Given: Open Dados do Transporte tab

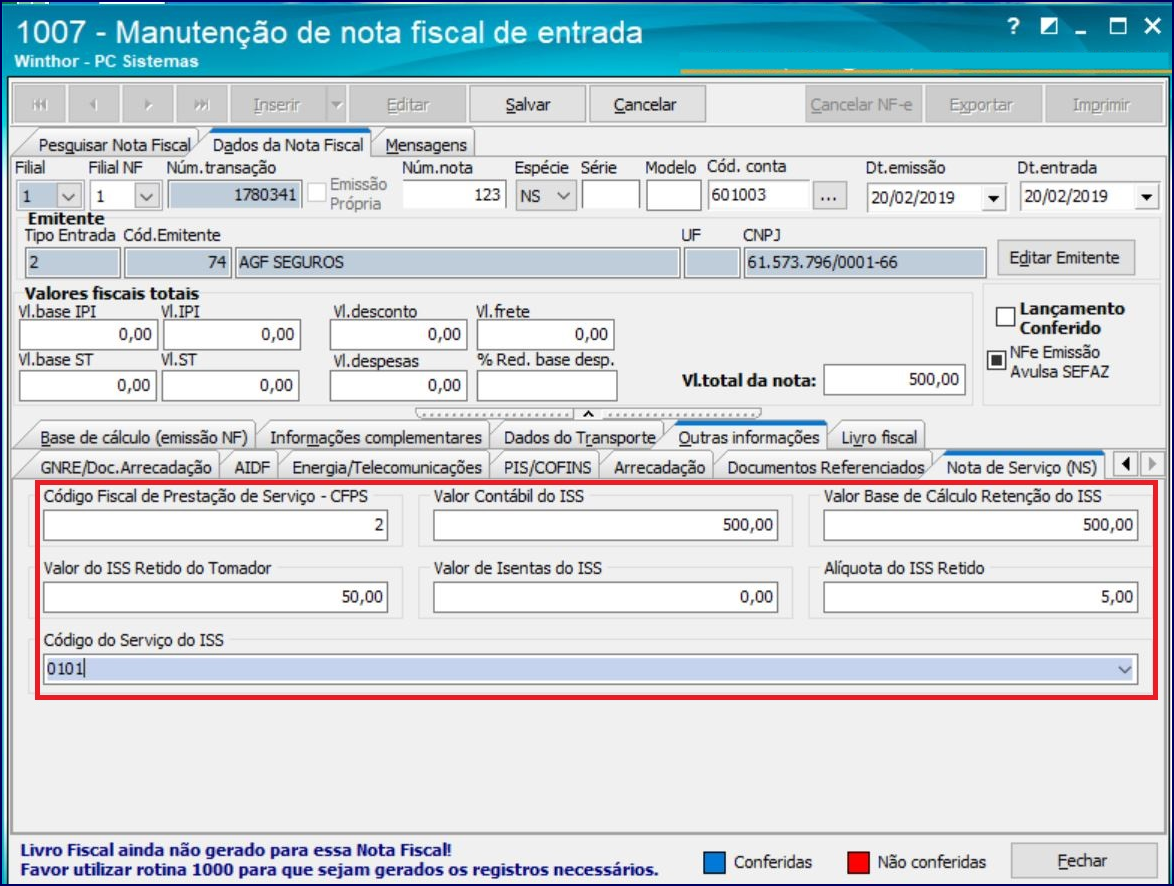Looking at the screenshot, I should 580,437.
